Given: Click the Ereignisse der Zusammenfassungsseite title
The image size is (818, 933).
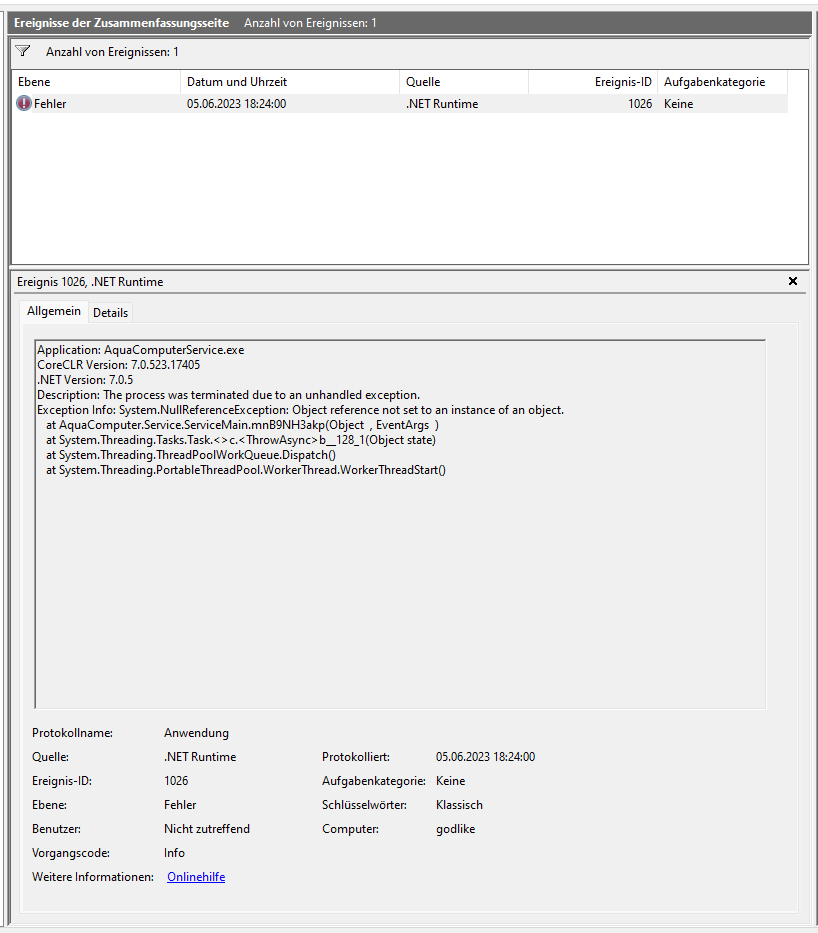Looking at the screenshot, I should click(121, 23).
